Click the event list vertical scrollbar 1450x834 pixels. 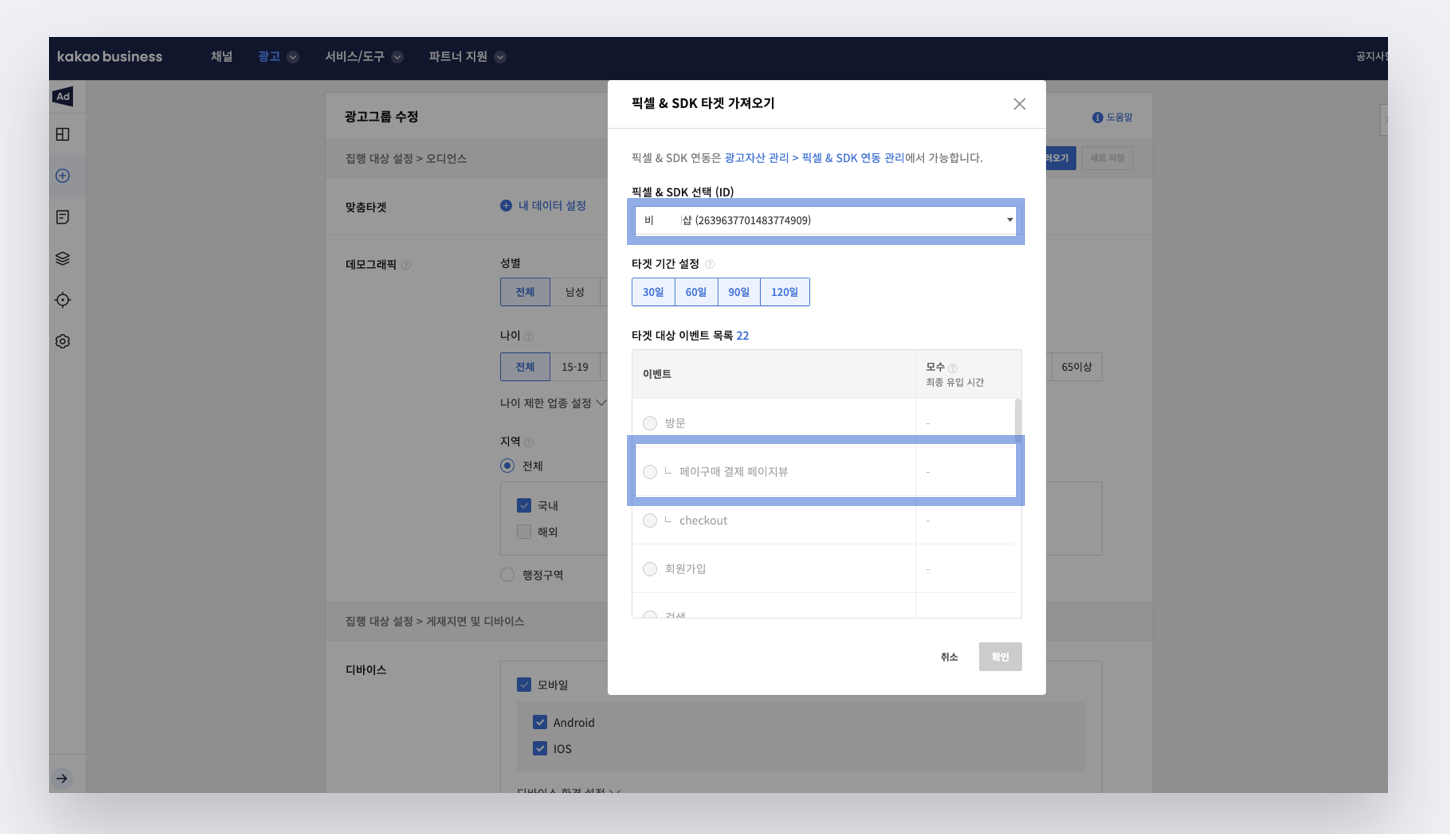(1018, 422)
